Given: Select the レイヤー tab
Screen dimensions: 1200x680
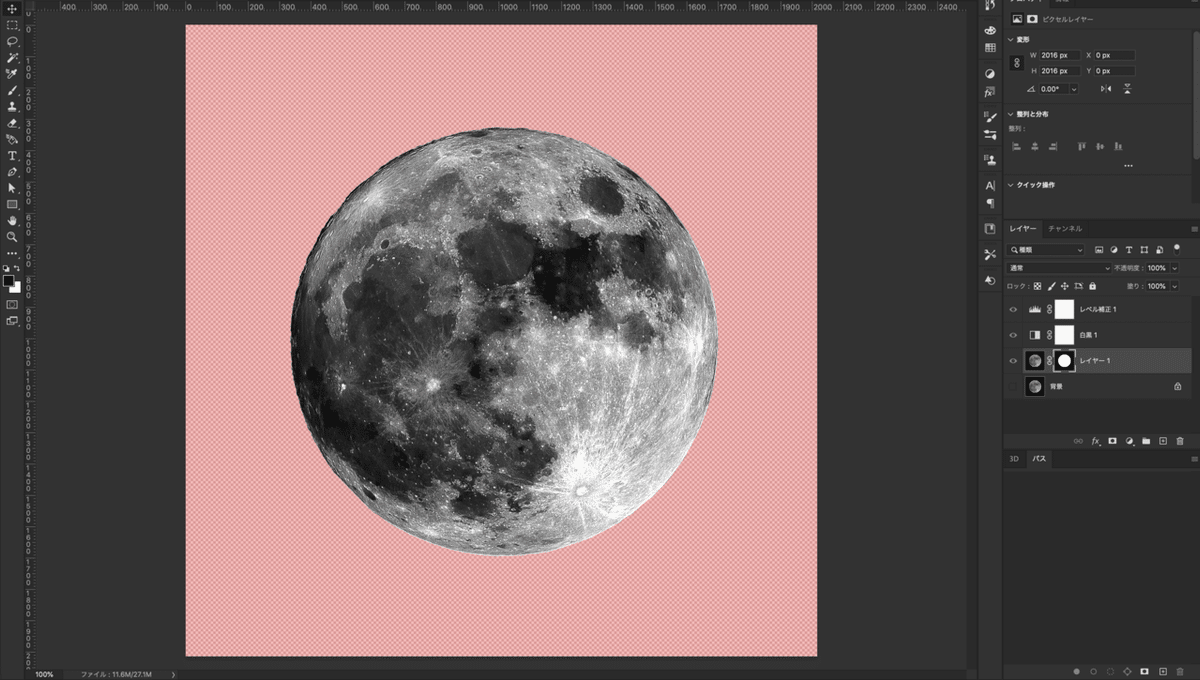Looking at the screenshot, I should (1022, 229).
